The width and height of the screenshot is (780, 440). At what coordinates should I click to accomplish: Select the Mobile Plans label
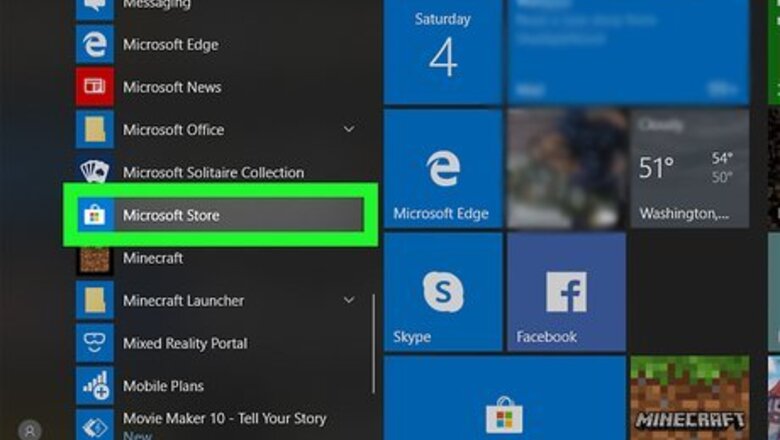pyautogui.click(x=163, y=386)
